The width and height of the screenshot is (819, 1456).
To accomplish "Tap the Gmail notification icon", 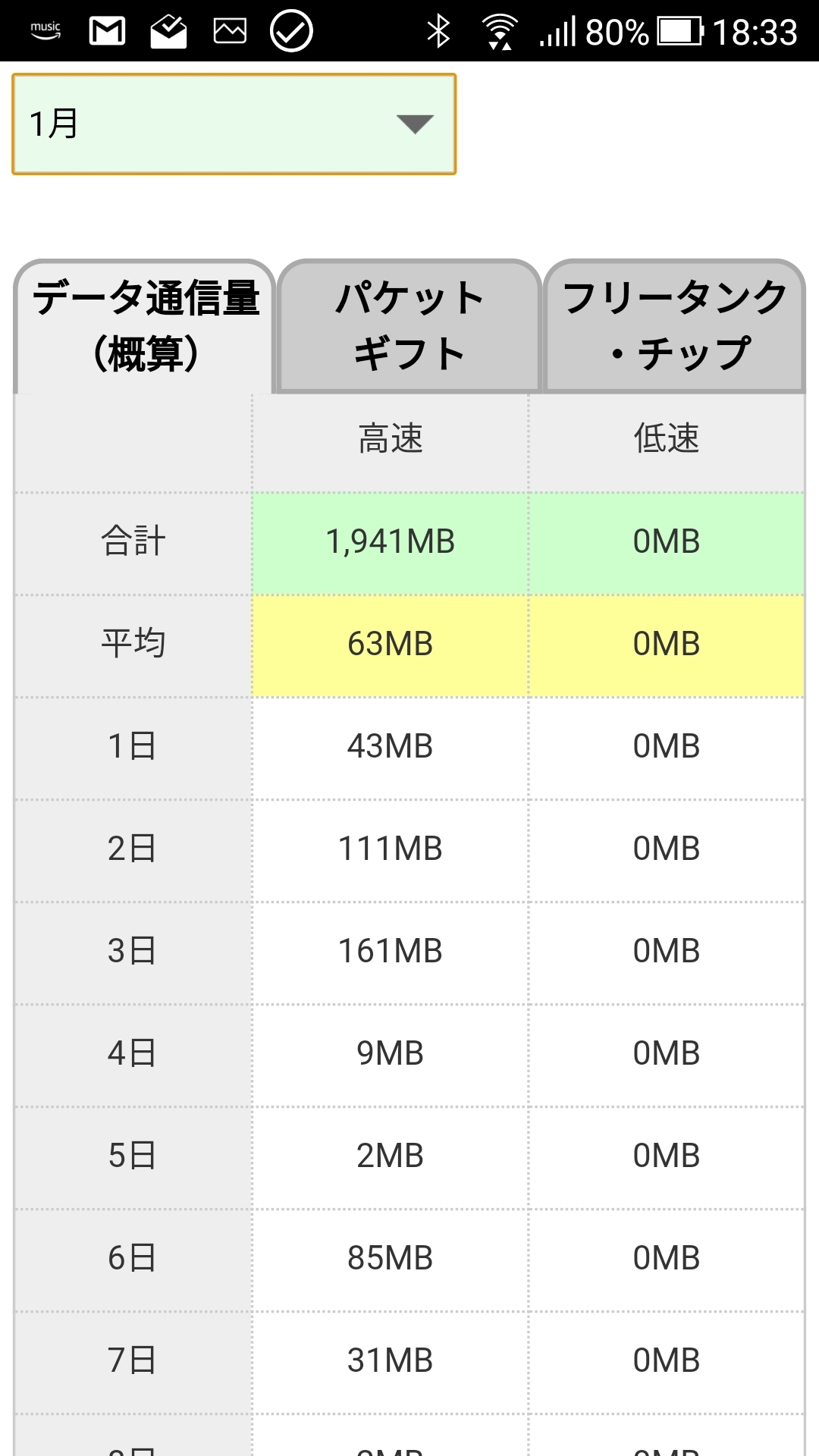I will (x=107, y=31).
